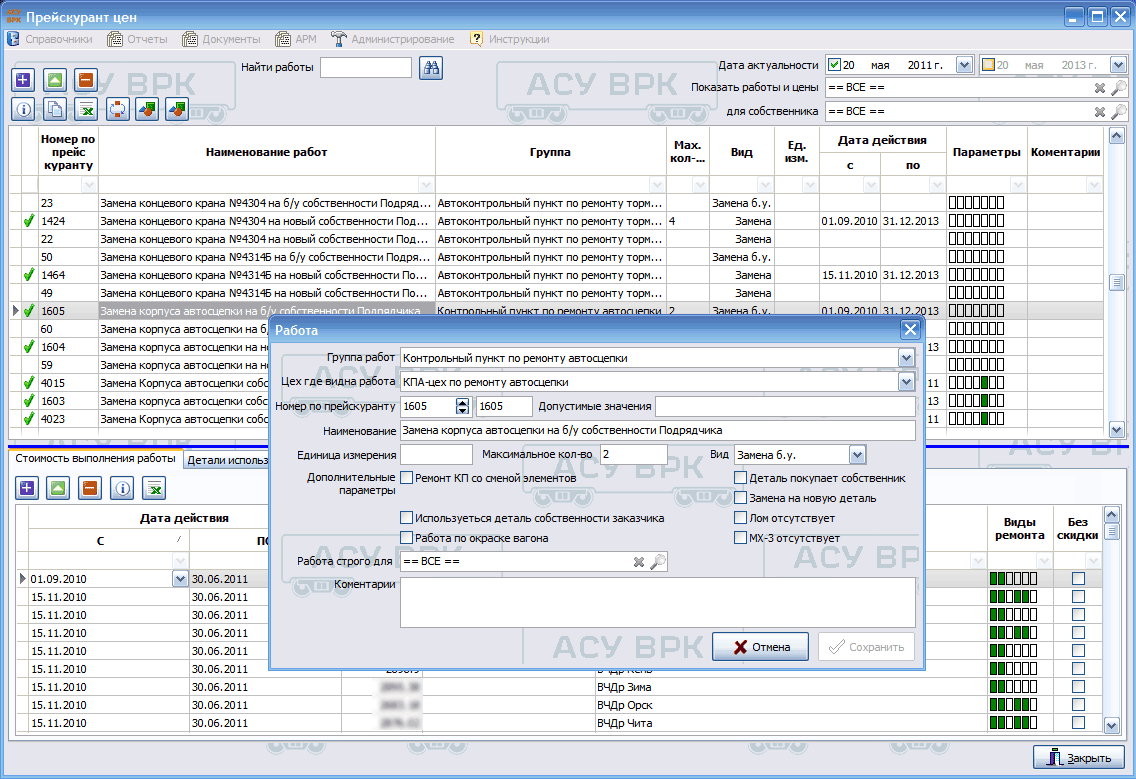Open filter dropdown under 'Наименование работ' column
Image resolution: width=1136 pixels, height=779 pixels.
coord(426,185)
